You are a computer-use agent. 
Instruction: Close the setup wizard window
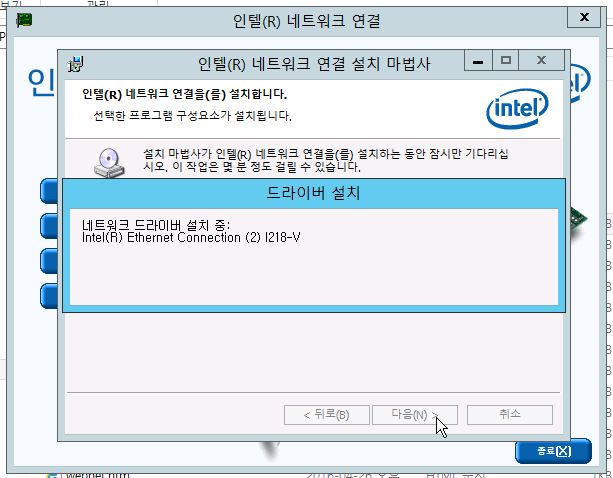541,61
